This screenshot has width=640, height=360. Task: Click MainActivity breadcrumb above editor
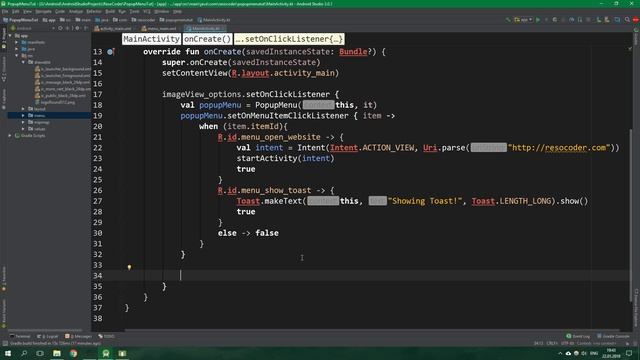(151, 39)
